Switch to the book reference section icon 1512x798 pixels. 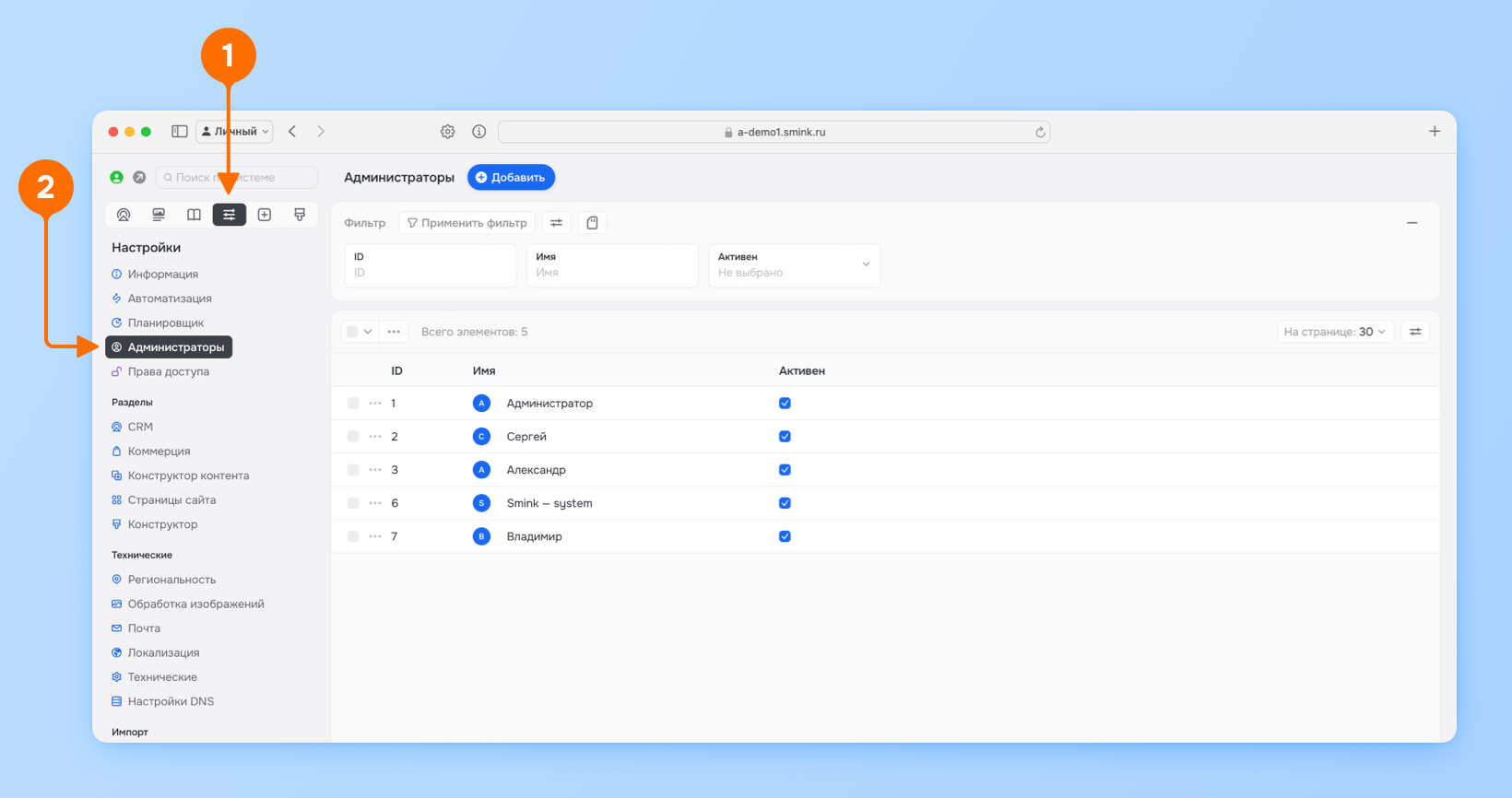point(194,215)
